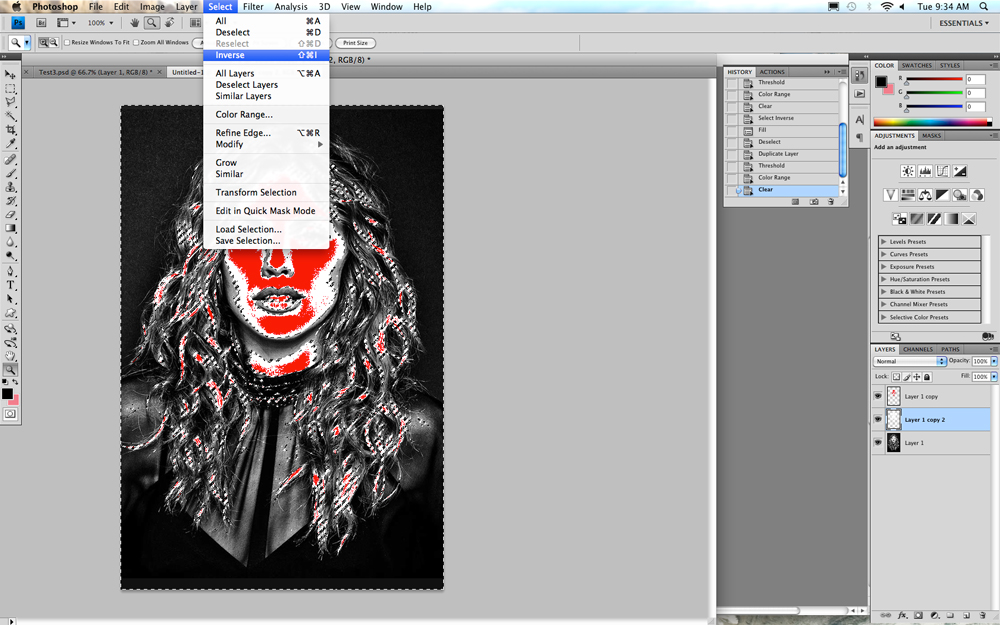1000x625 pixels.
Task: Click foreground color swatch in Color panel
Action: (x=881, y=82)
